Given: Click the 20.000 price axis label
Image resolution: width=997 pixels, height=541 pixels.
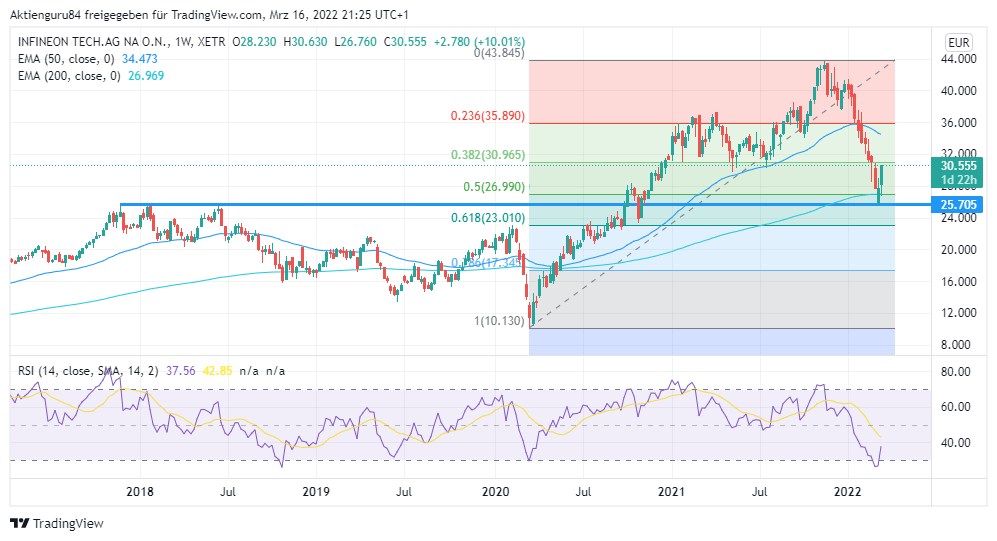Looking at the screenshot, I should (x=958, y=250).
